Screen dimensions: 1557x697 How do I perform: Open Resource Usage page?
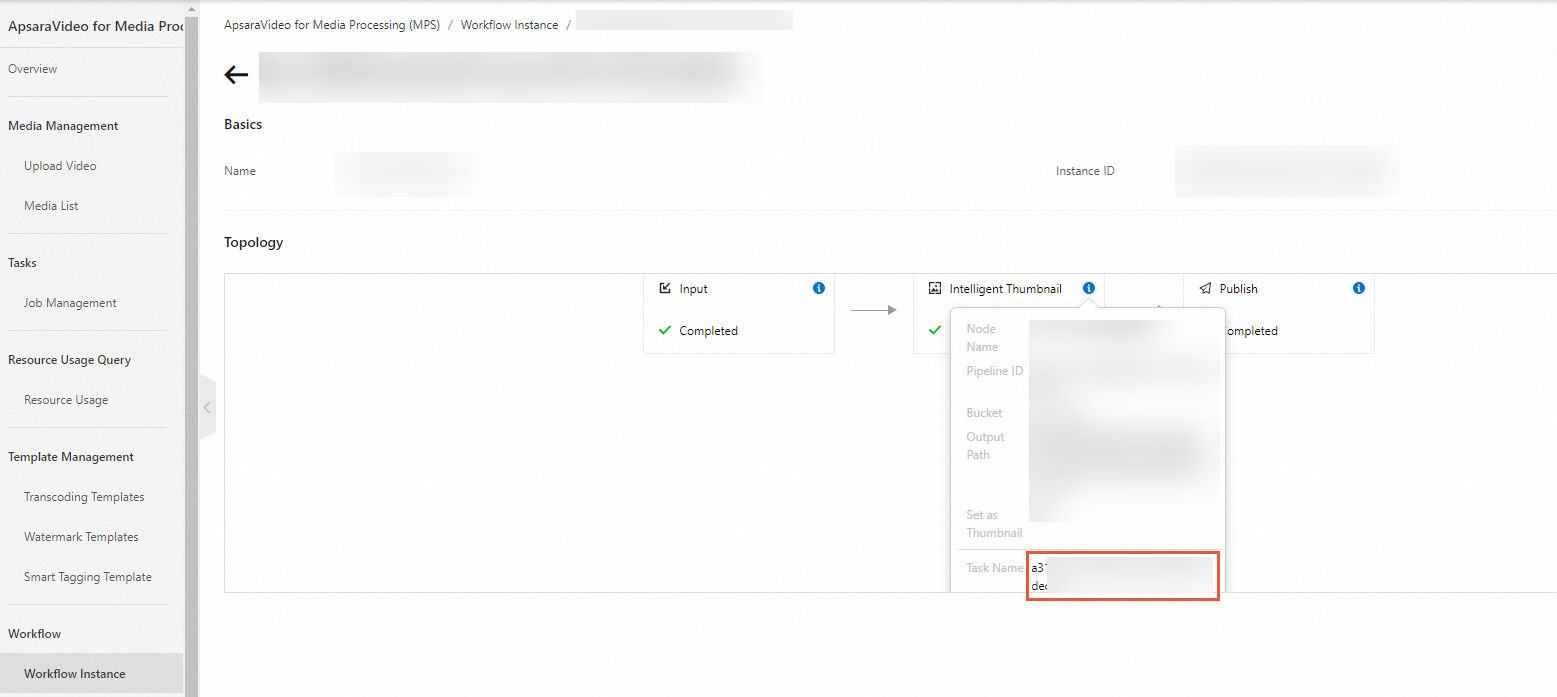click(66, 400)
